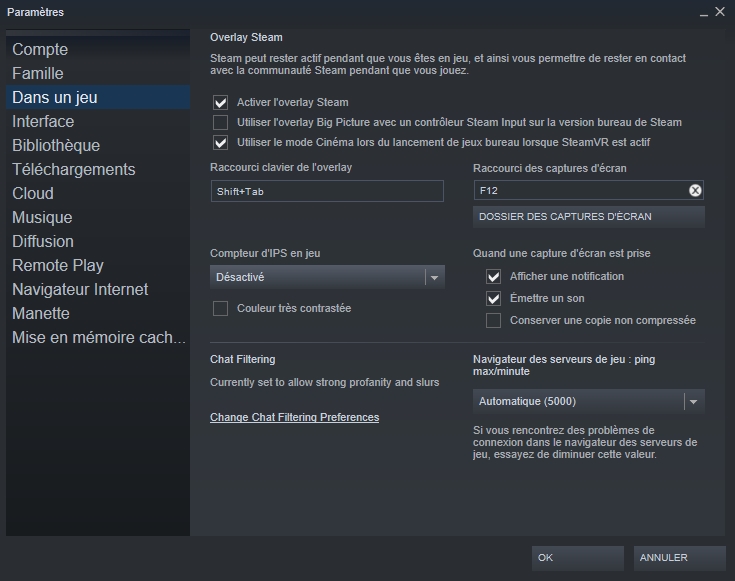Select Dans un jeu section
This screenshot has height=581, width=735.
point(98,97)
